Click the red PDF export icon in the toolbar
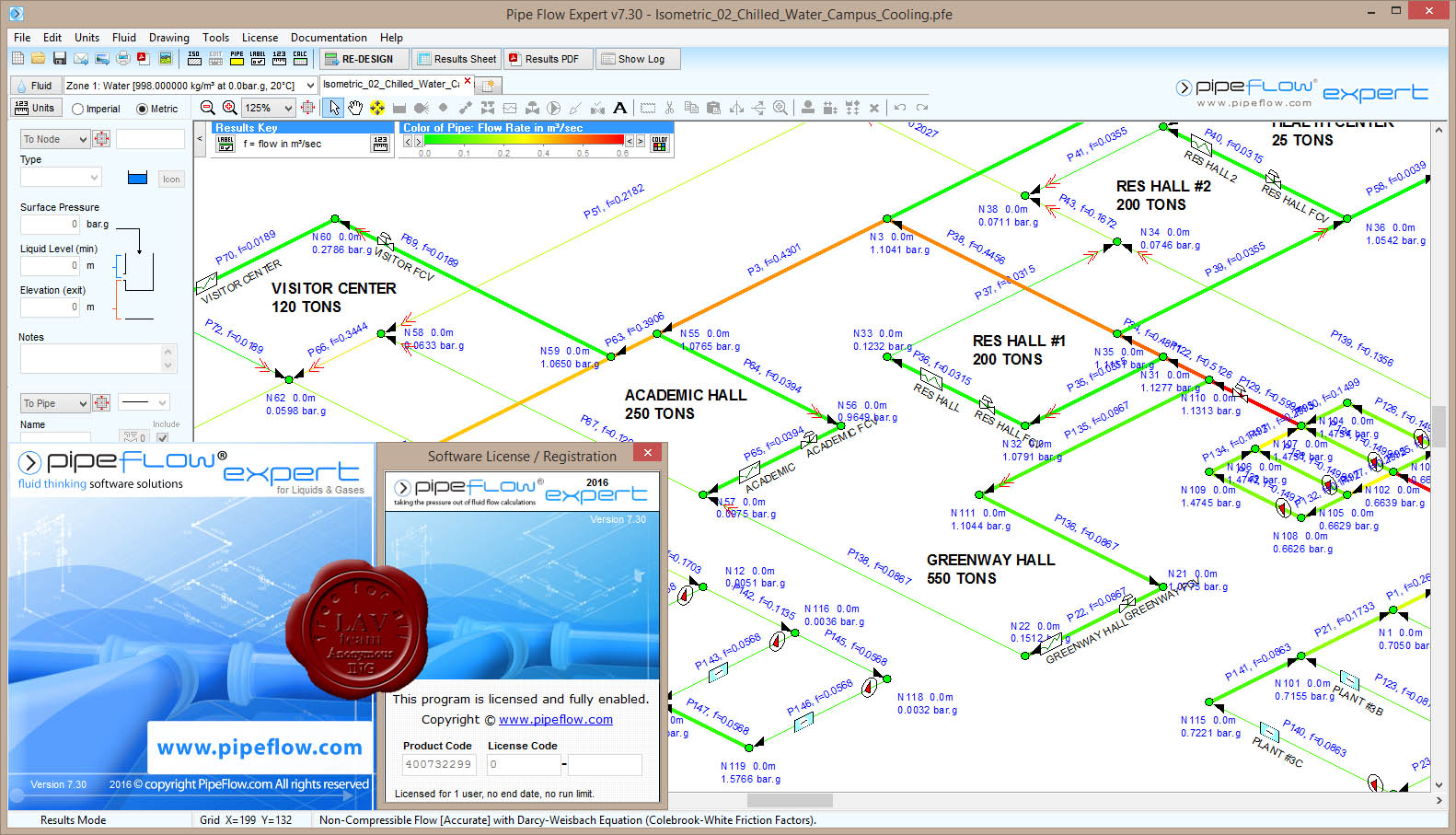Screen dimensions: 1456x835 (x=144, y=59)
